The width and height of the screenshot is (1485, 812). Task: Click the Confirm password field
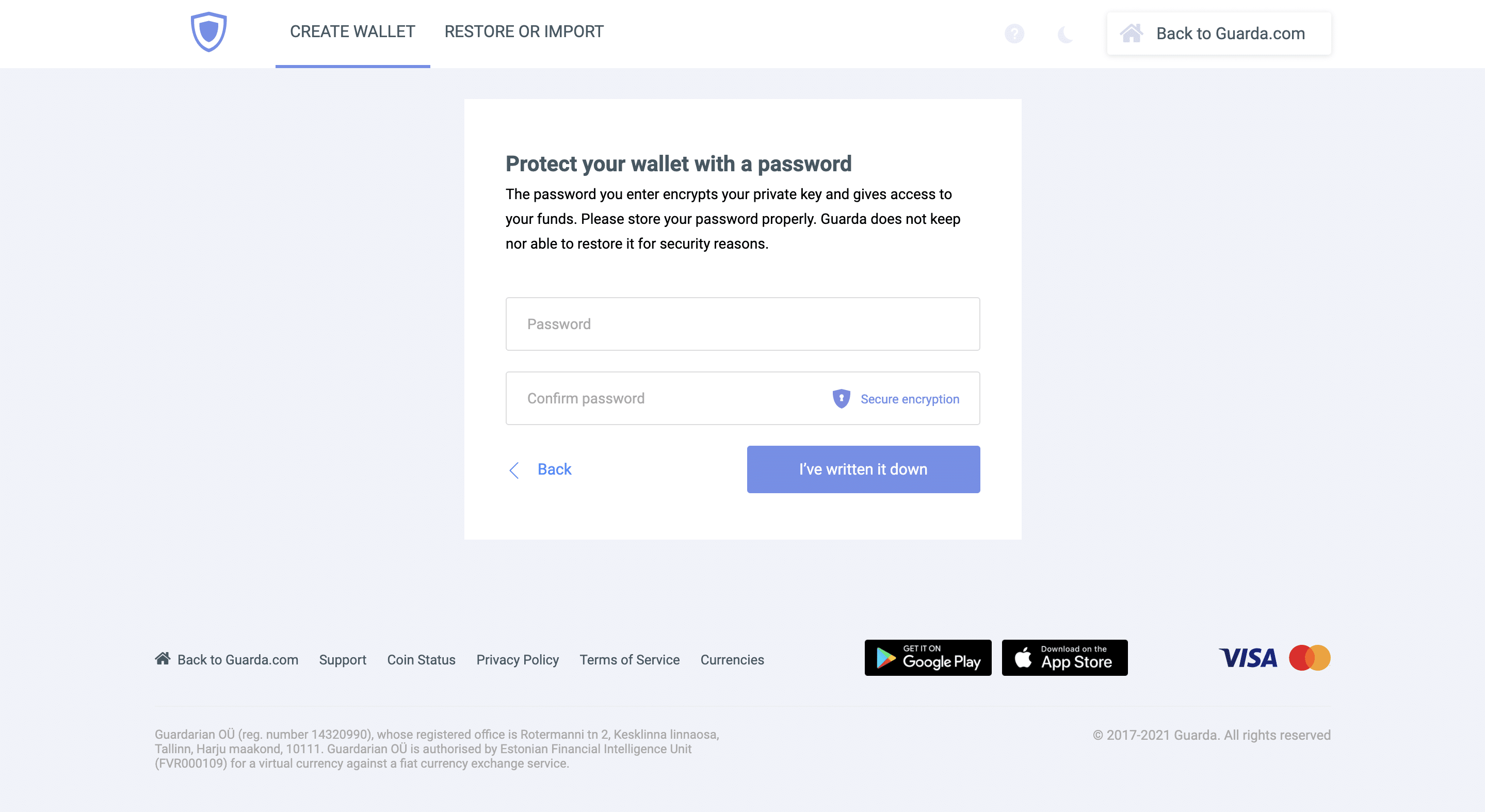coord(742,398)
